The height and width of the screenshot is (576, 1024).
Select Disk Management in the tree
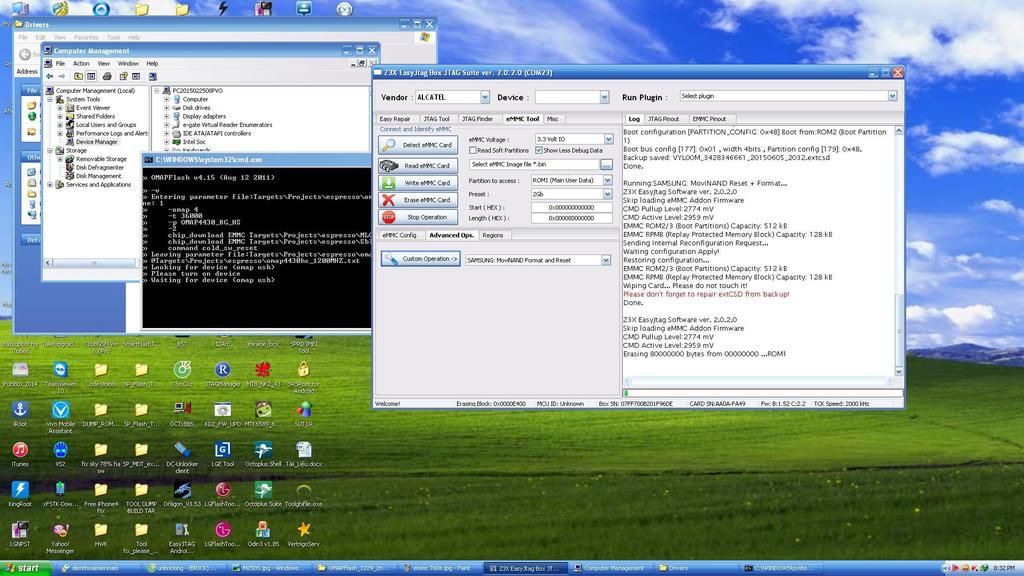(x=98, y=176)
